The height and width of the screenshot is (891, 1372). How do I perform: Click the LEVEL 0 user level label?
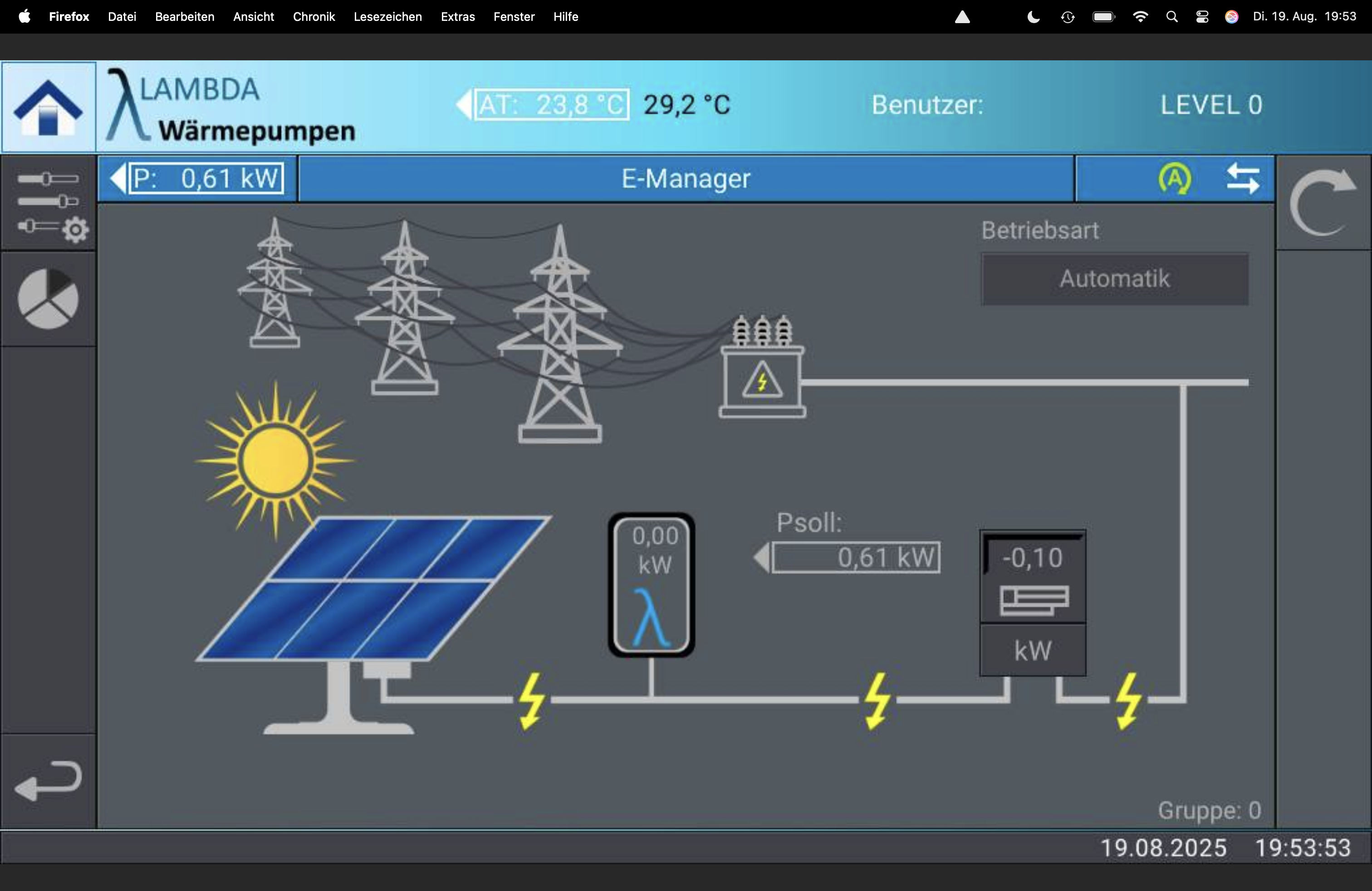click(1210, 105)
